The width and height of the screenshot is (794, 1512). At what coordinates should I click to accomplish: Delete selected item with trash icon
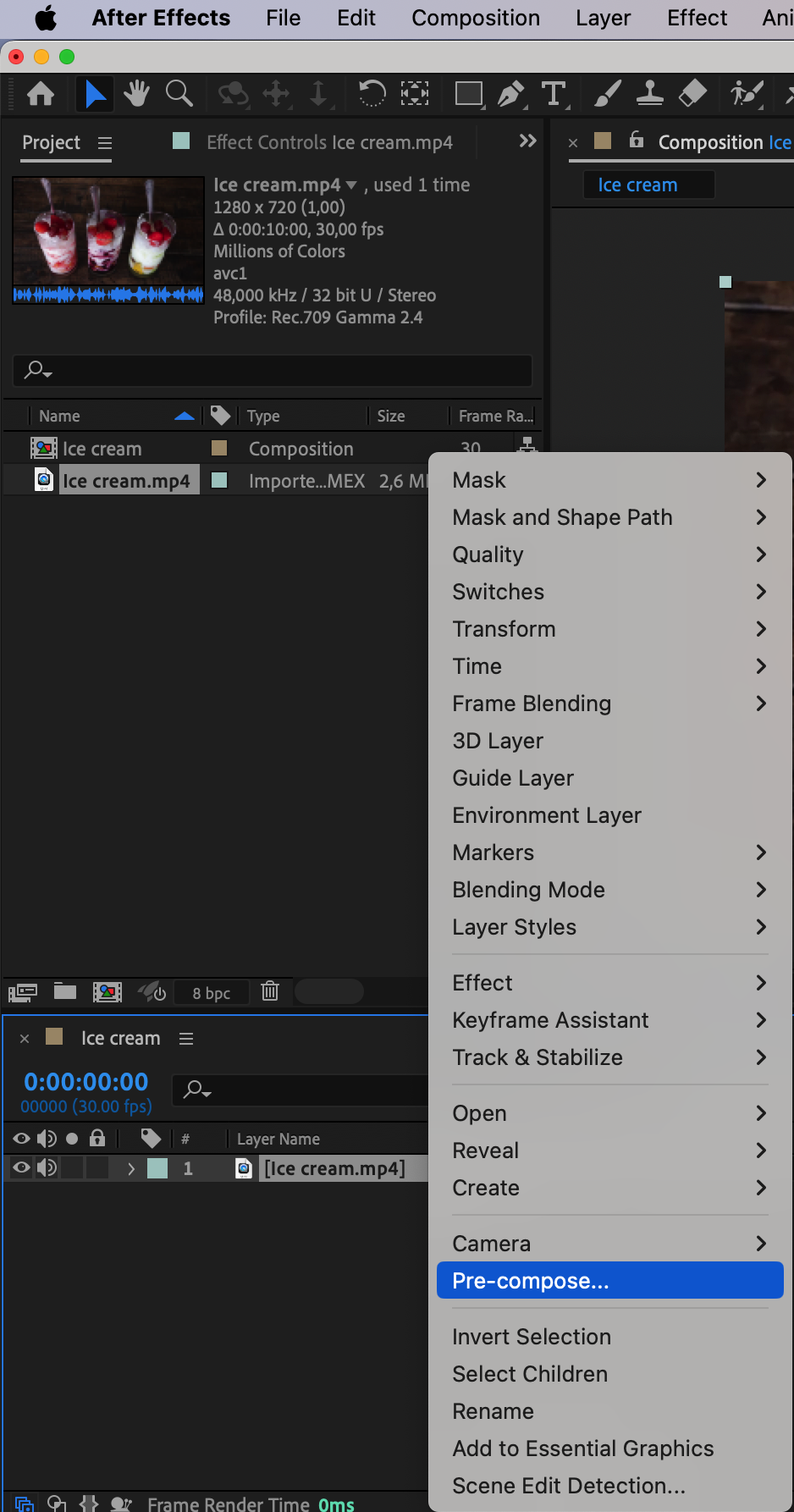(x=270, y=991)
